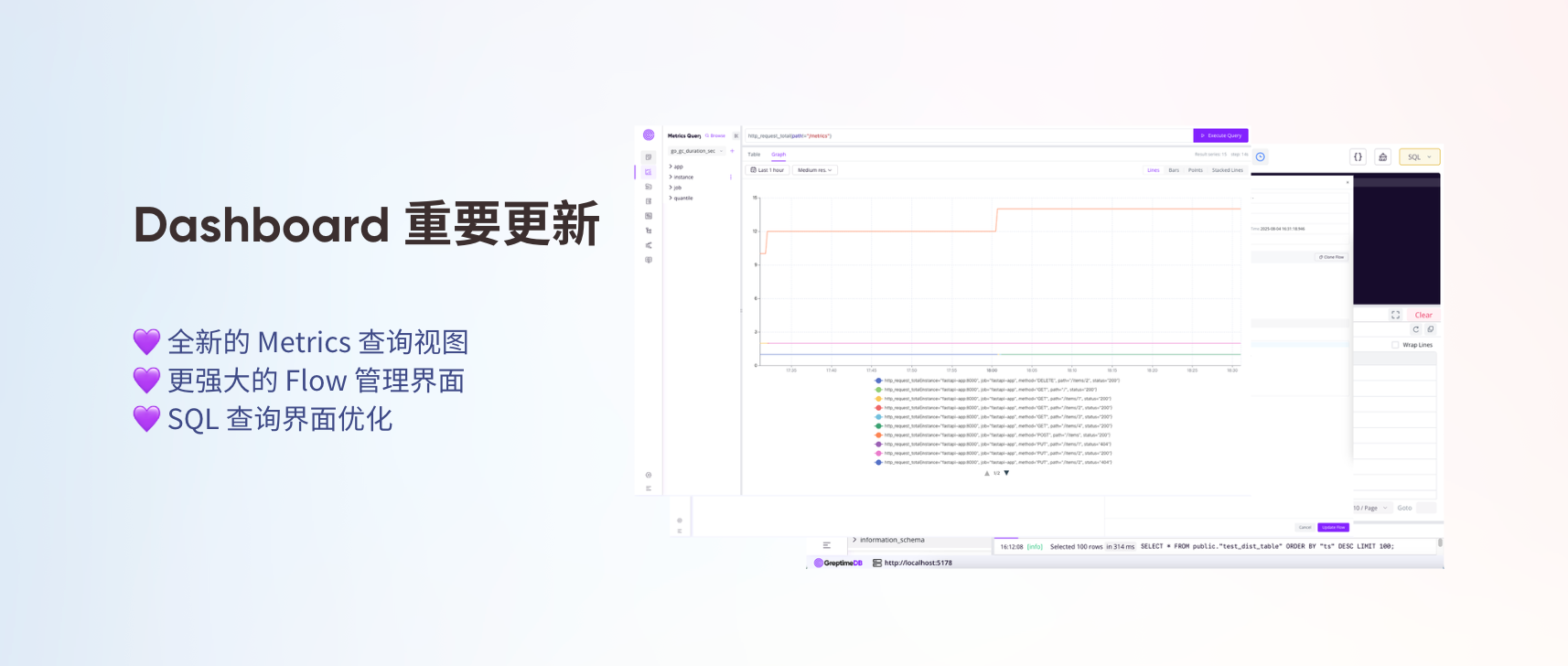Switch chart type to Stacked Lines
Viewport: 1568px width, 666px height.
[1227, 170]
